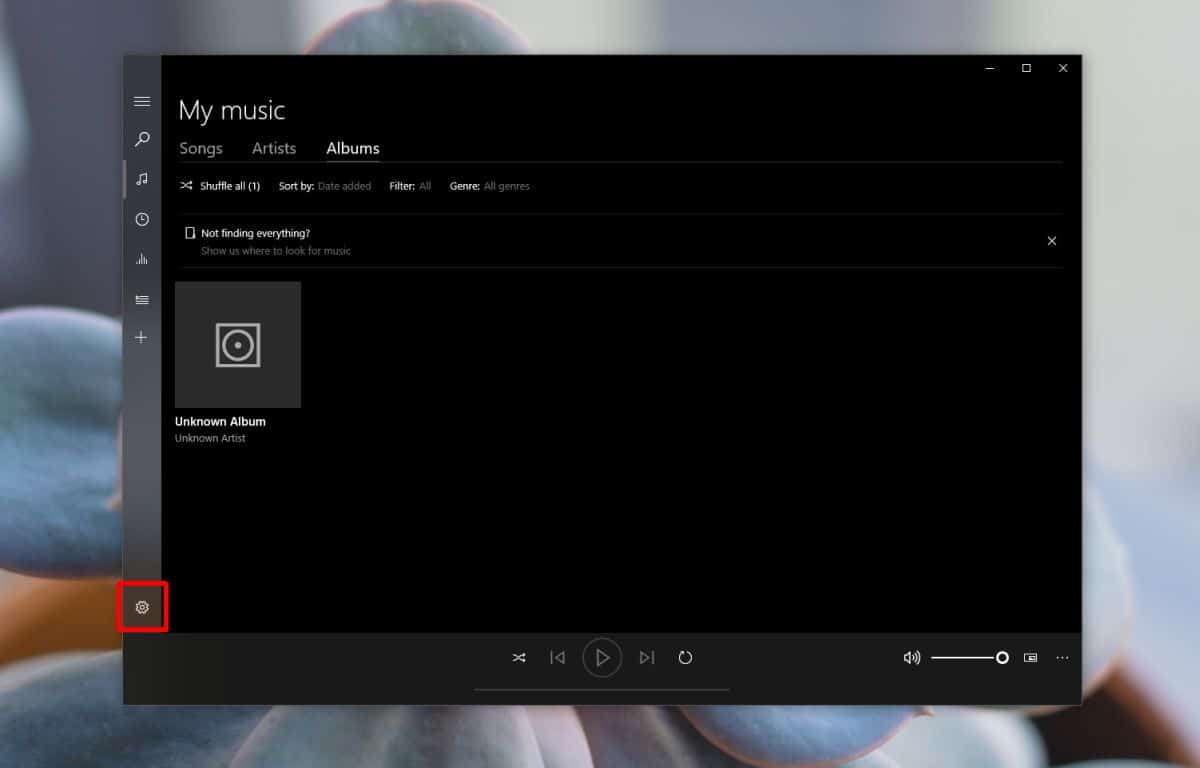Click the Unknown Artist label
Screen dimensions: 1200x768
pos(210,438)
